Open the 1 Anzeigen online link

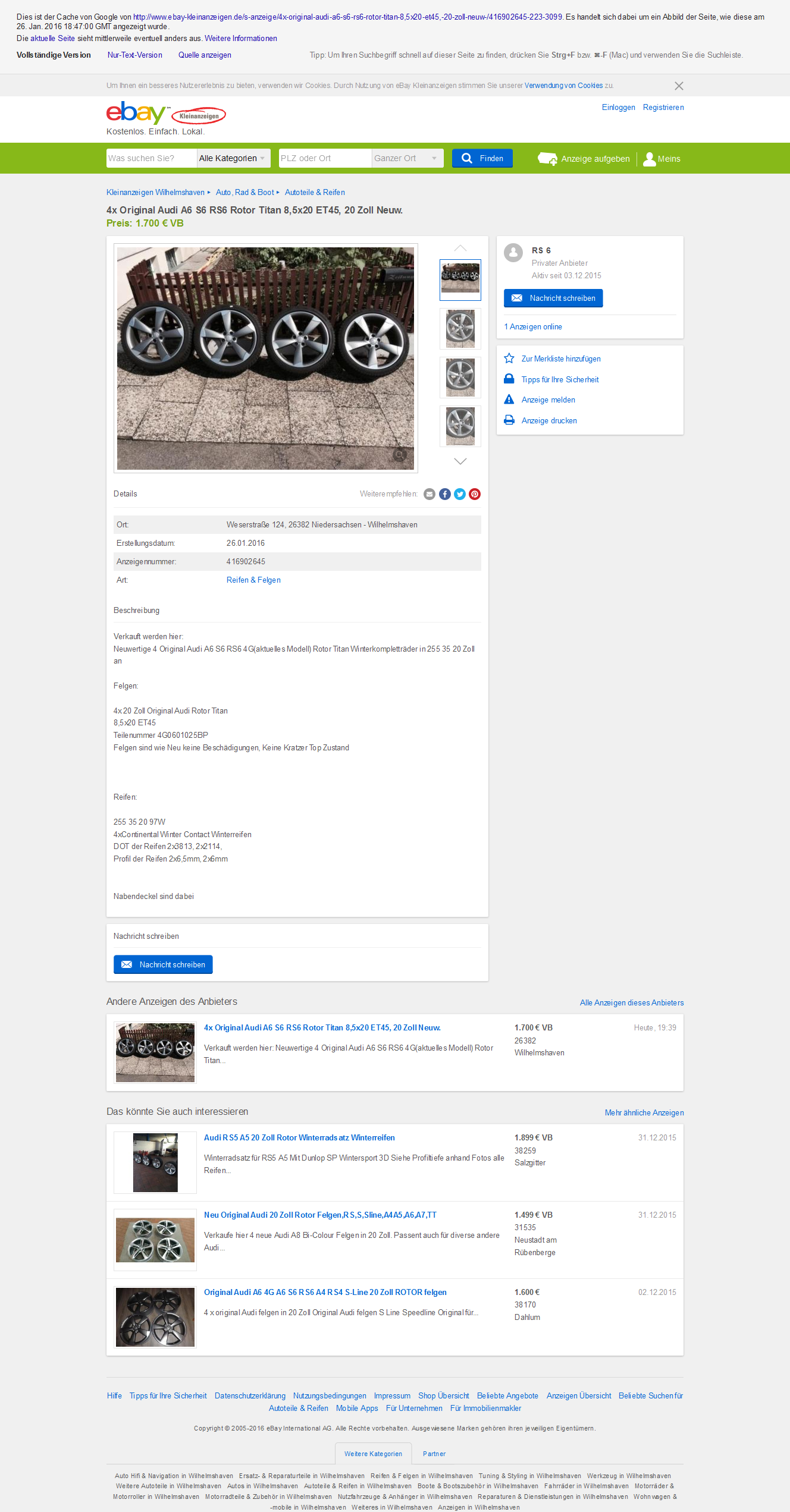(533, 327)
